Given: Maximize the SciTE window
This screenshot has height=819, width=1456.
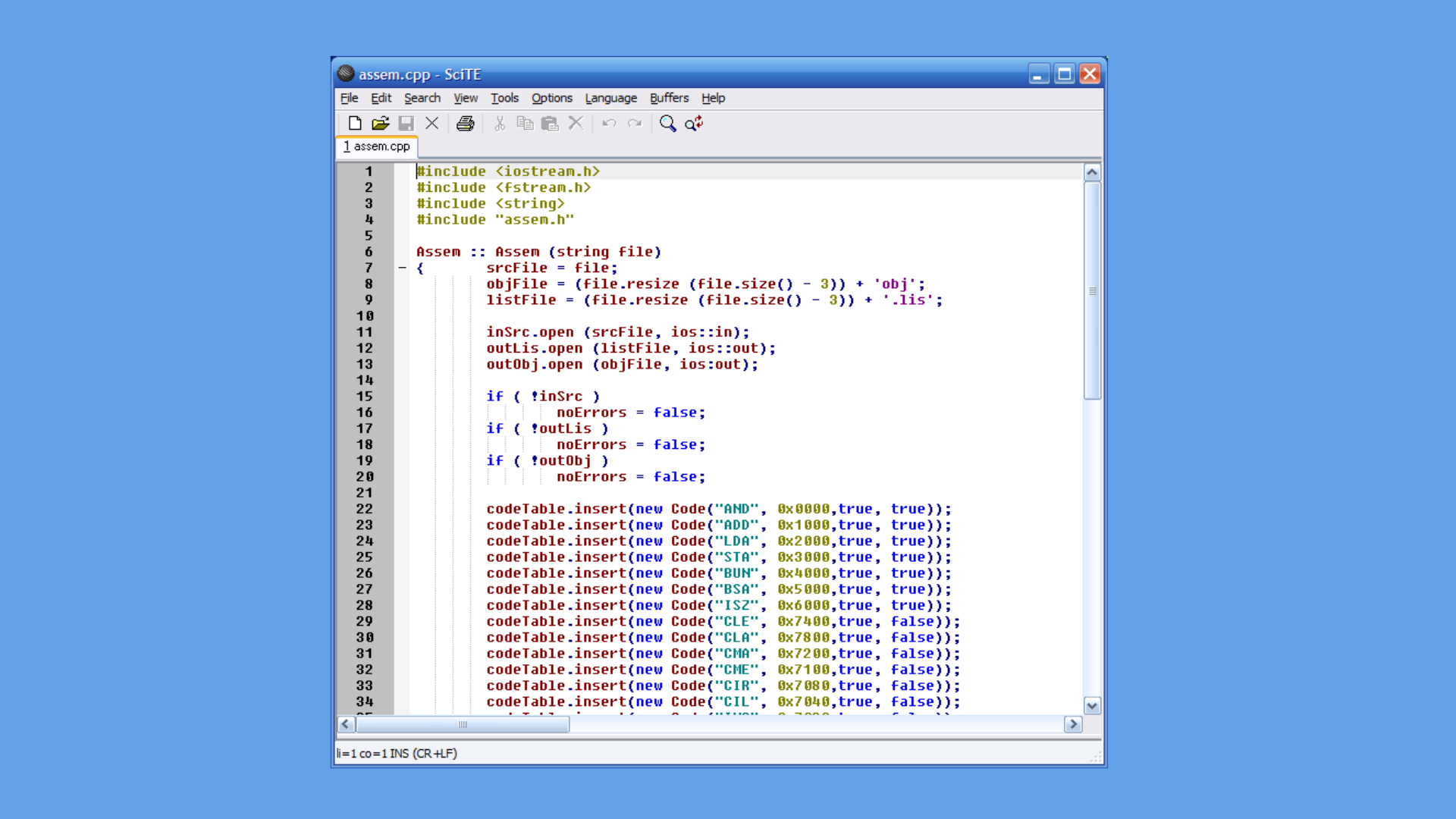Looking at the screenshot, I should (1065, 74).
